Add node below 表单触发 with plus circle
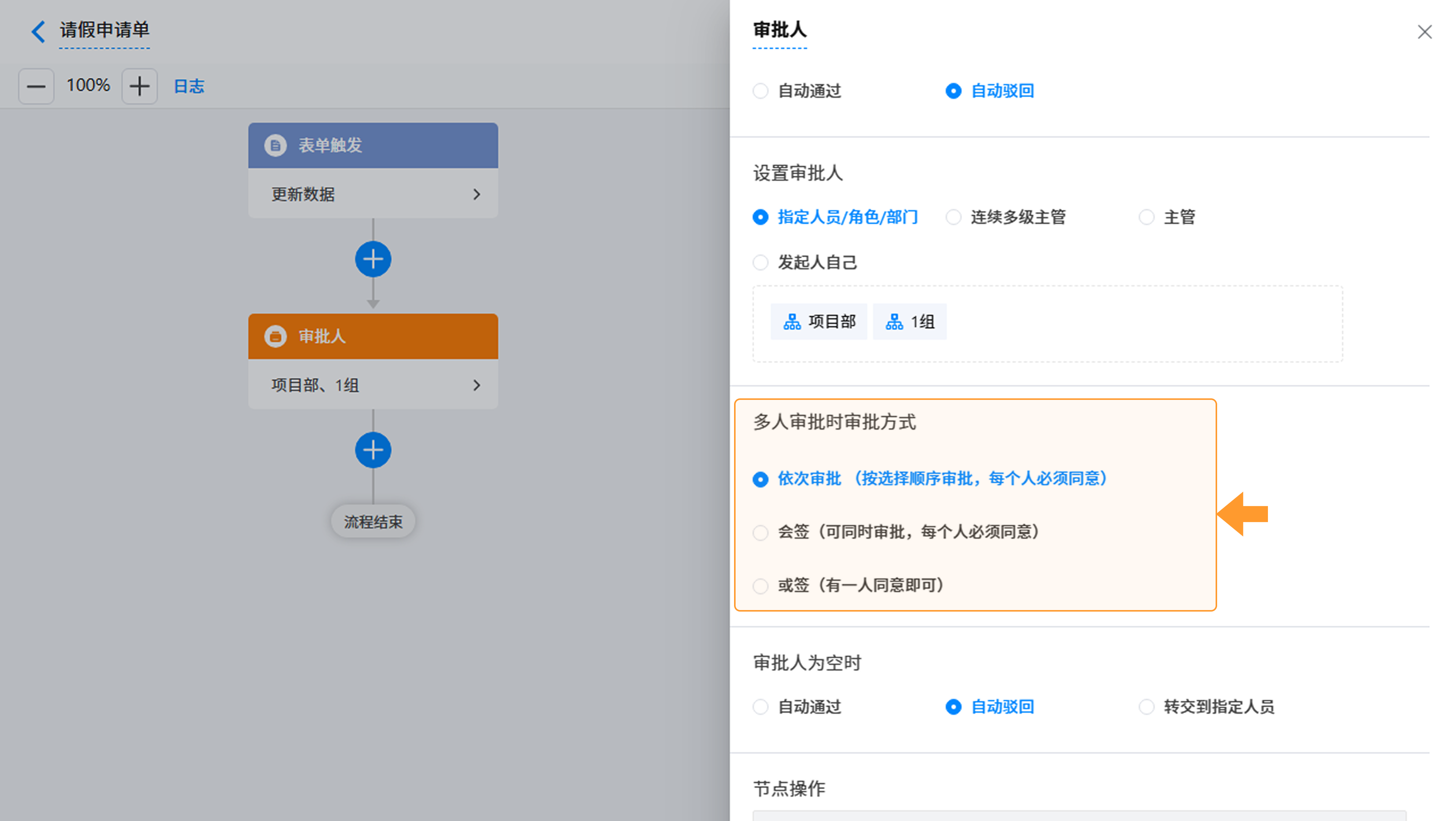This screenshot has width=1456, height=821. 373,260
